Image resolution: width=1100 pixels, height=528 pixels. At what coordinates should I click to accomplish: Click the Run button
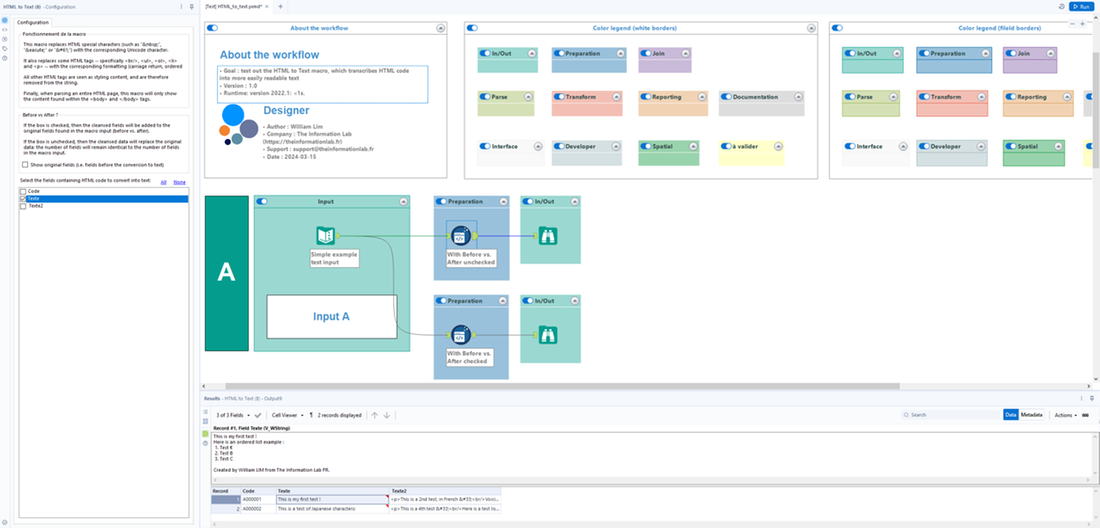click(x=1080, y=6)
